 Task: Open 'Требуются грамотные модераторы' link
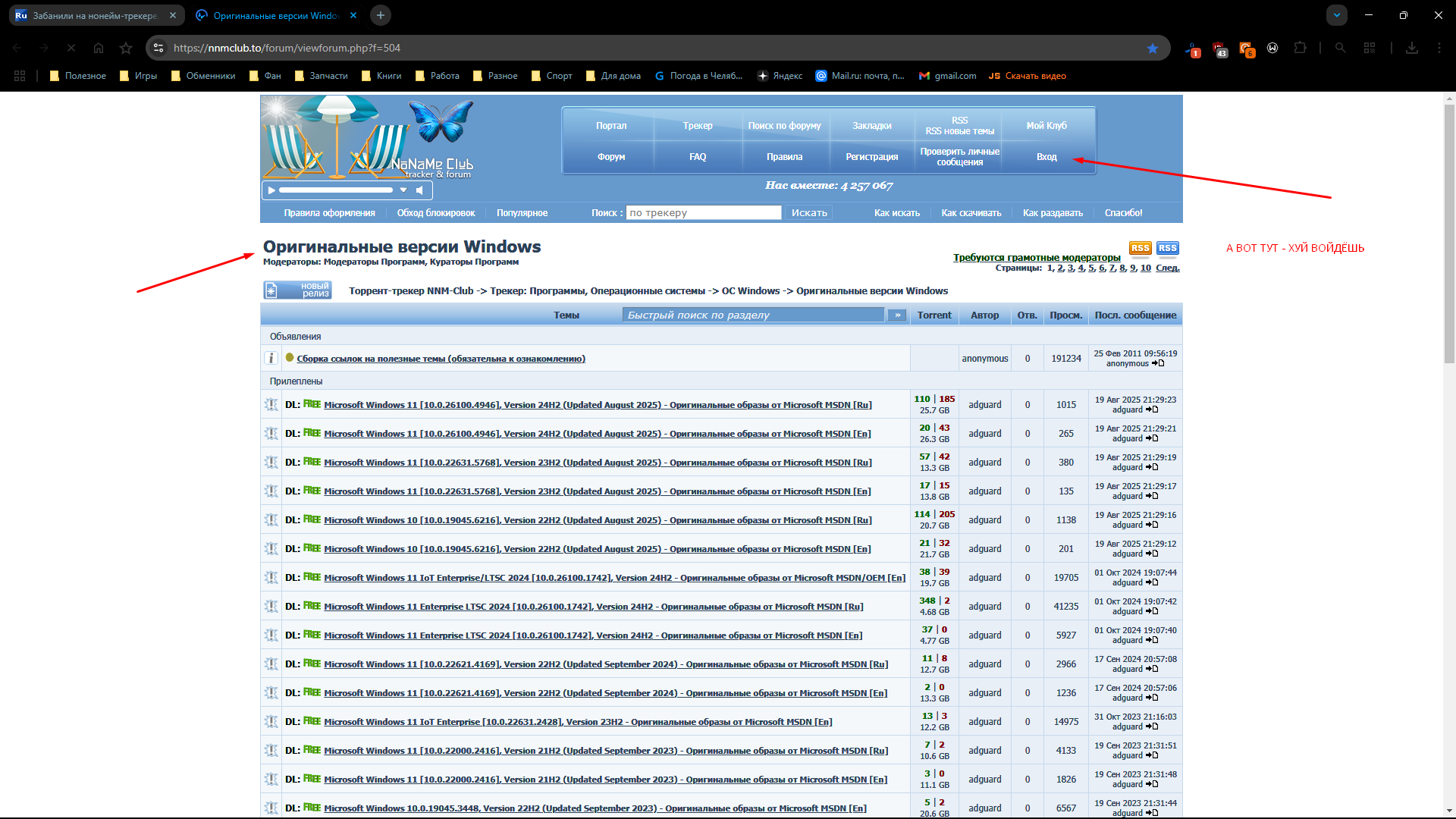click(1037, 258)
